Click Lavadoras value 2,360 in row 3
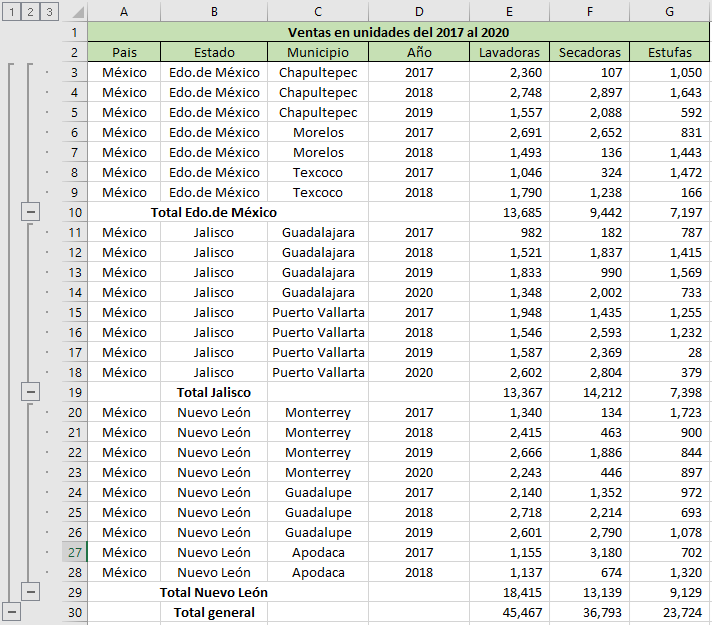 coord(509,72)
